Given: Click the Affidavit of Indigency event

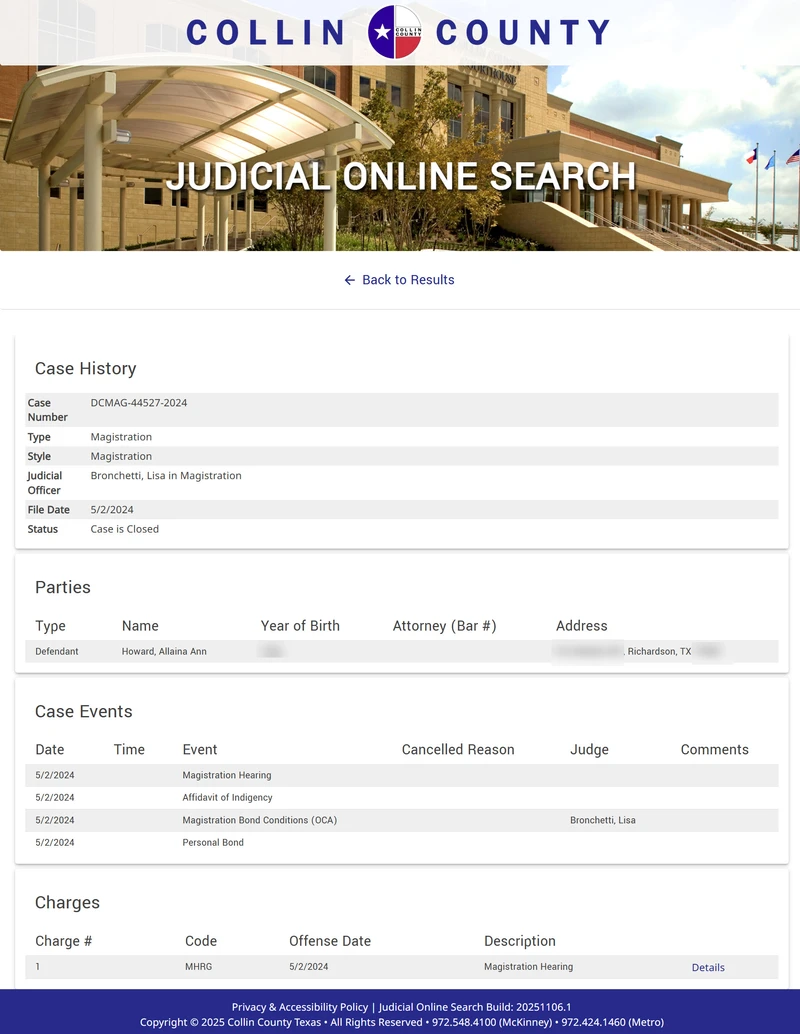Looking at the screenshot, I should point(226,797).
